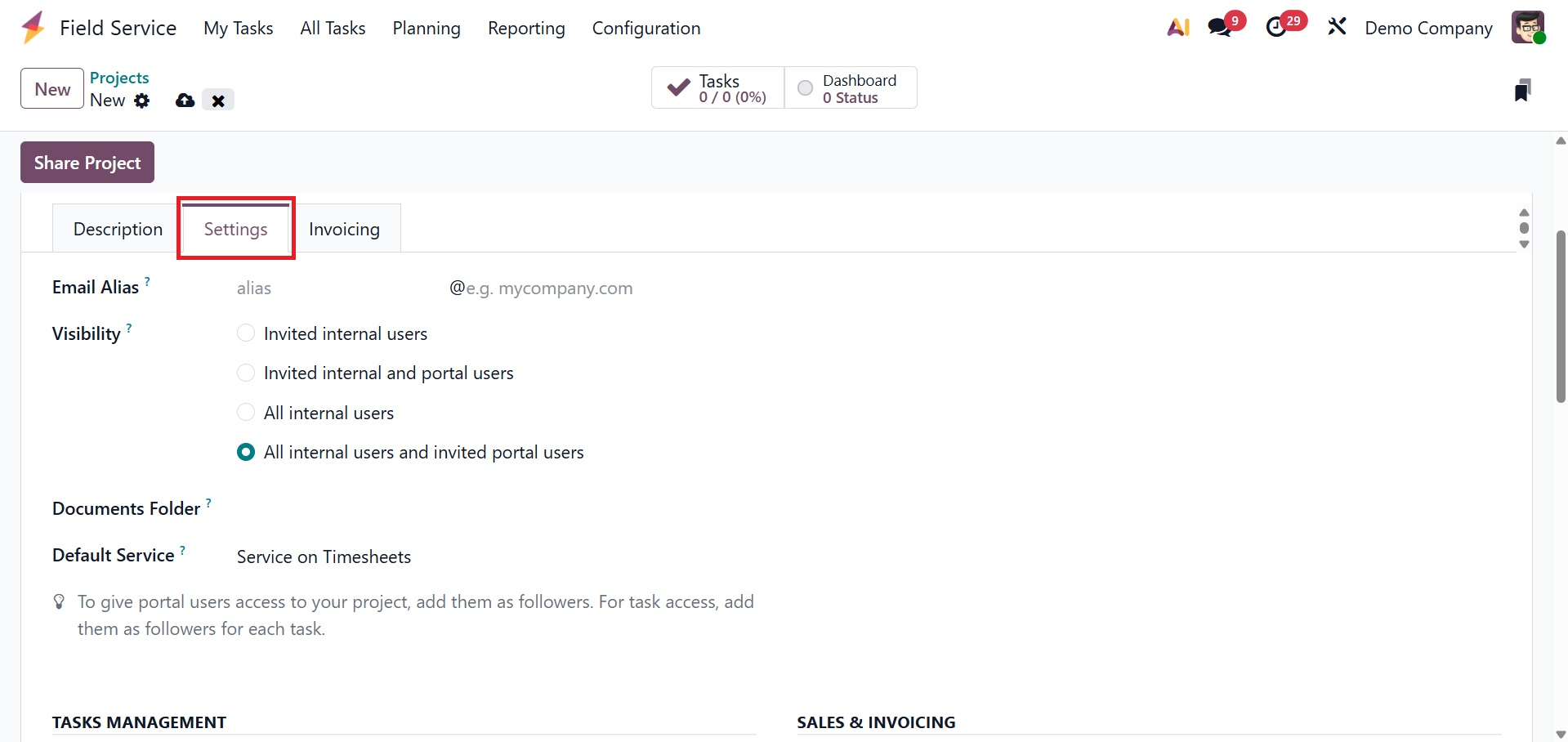Open the Tasks stat button

[717, 88]
